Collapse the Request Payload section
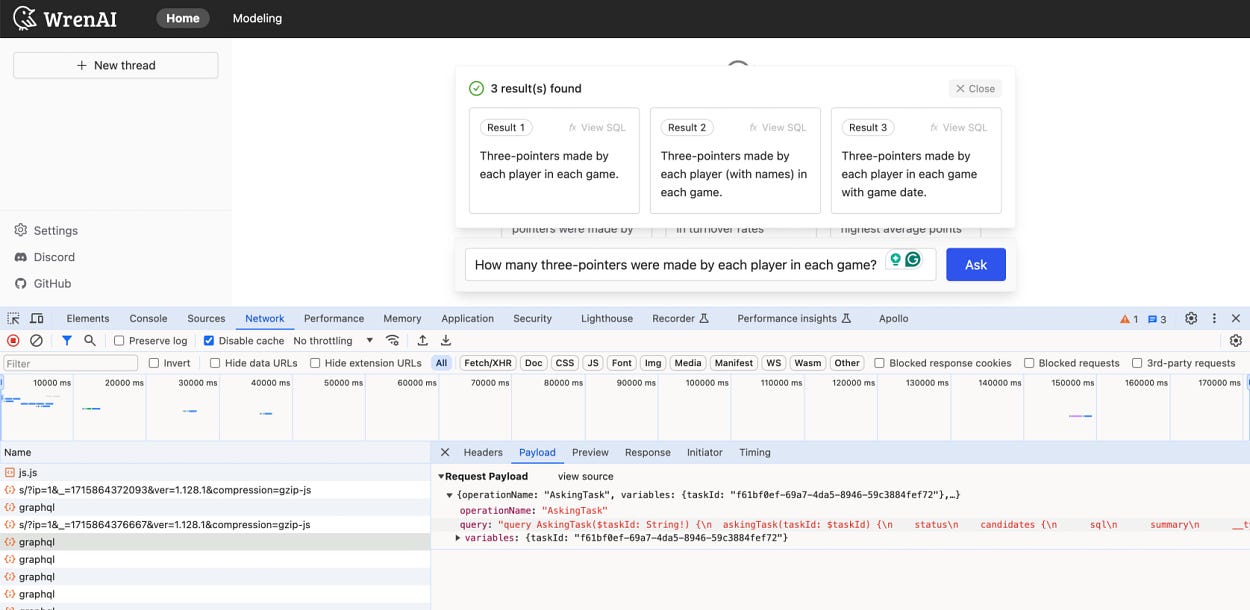The height and width of the screenshot is (610, 1250). point(440,476)
